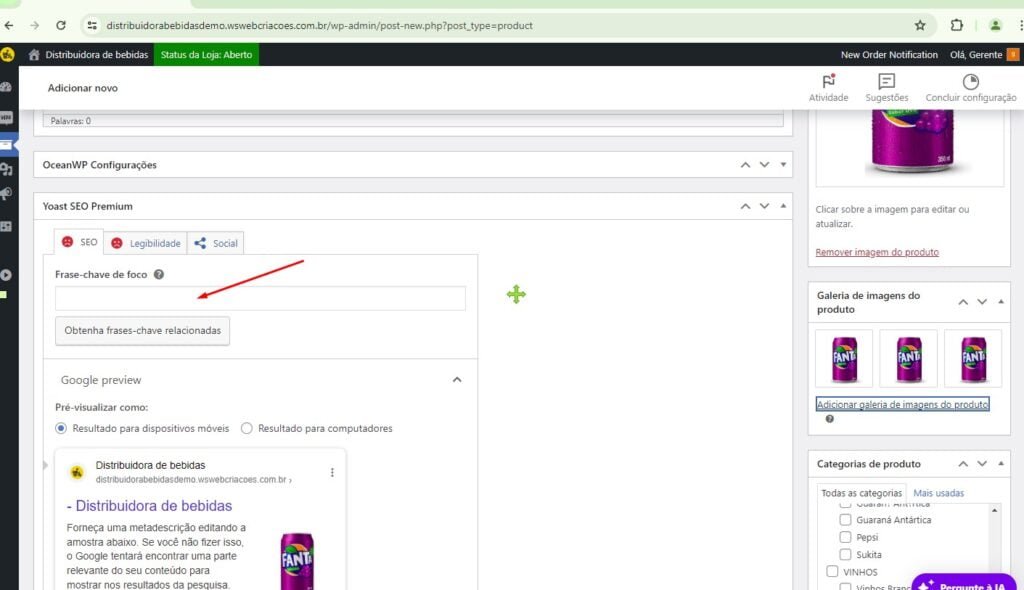The image size is (1024, 590).
Task: Select Resultado para dispositivos móveis radio
Action: [61, 429]
